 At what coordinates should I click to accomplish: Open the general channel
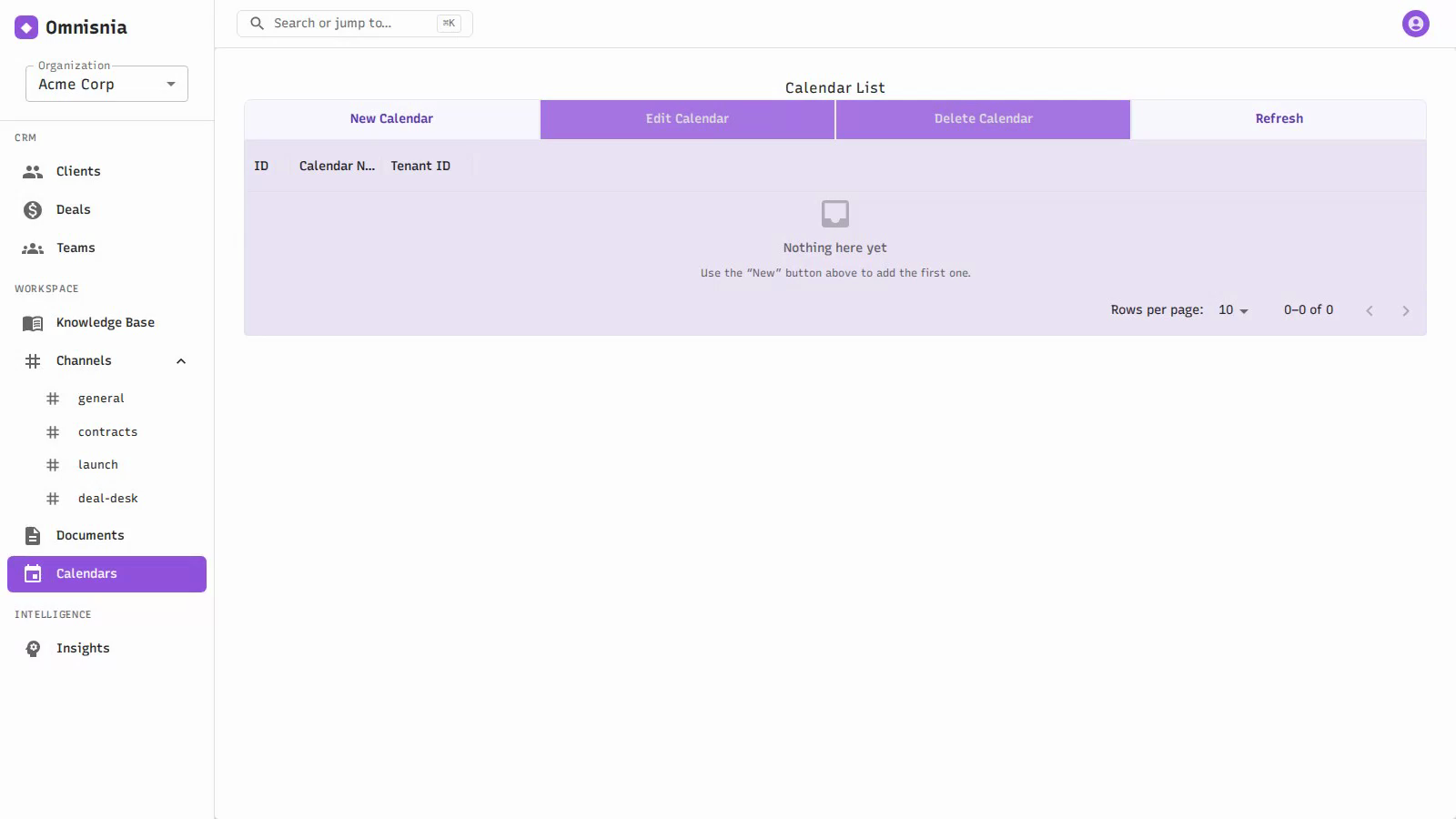click(x=106, y=399)
